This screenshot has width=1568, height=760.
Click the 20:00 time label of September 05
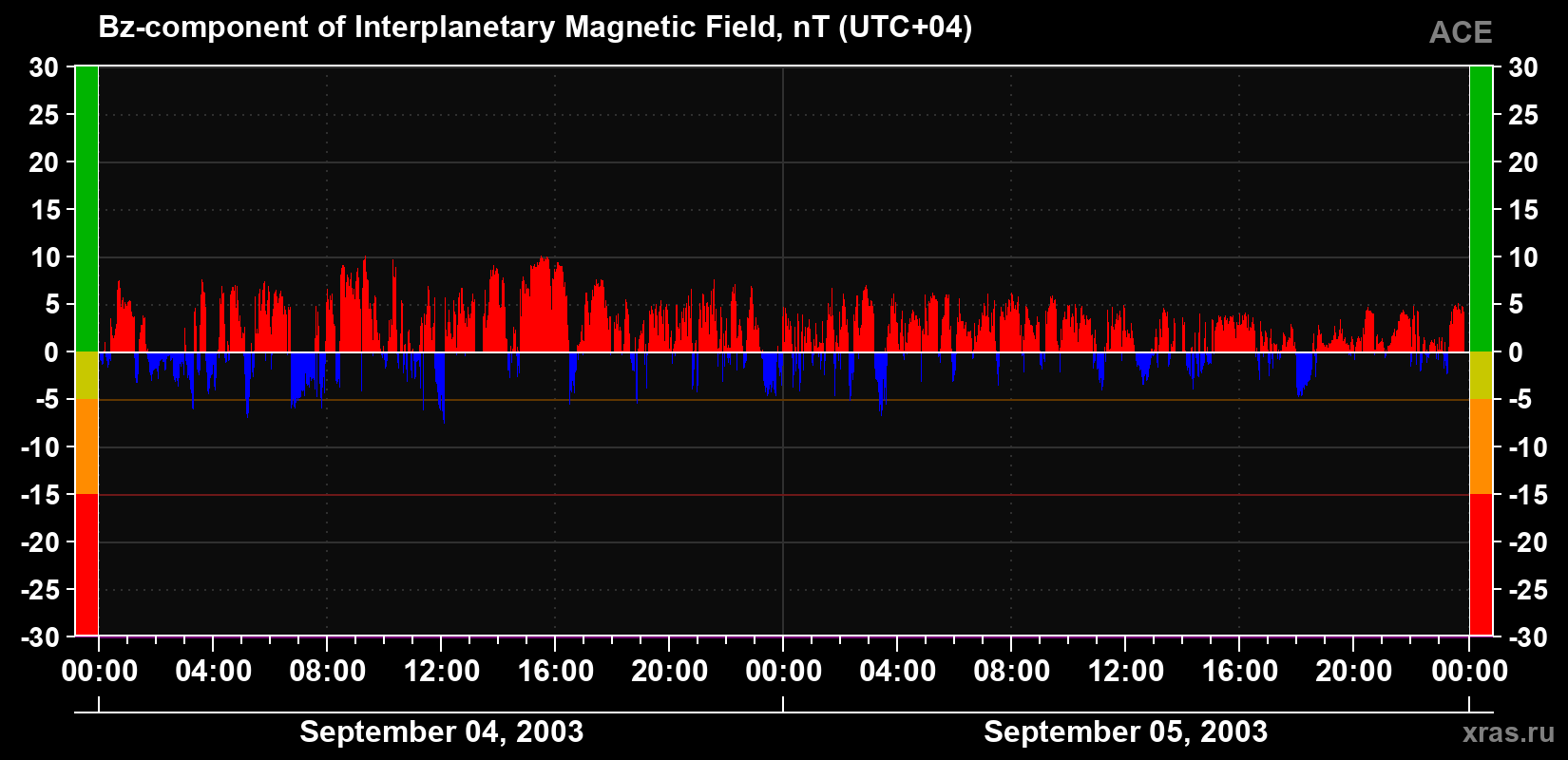pos(1354,672)
